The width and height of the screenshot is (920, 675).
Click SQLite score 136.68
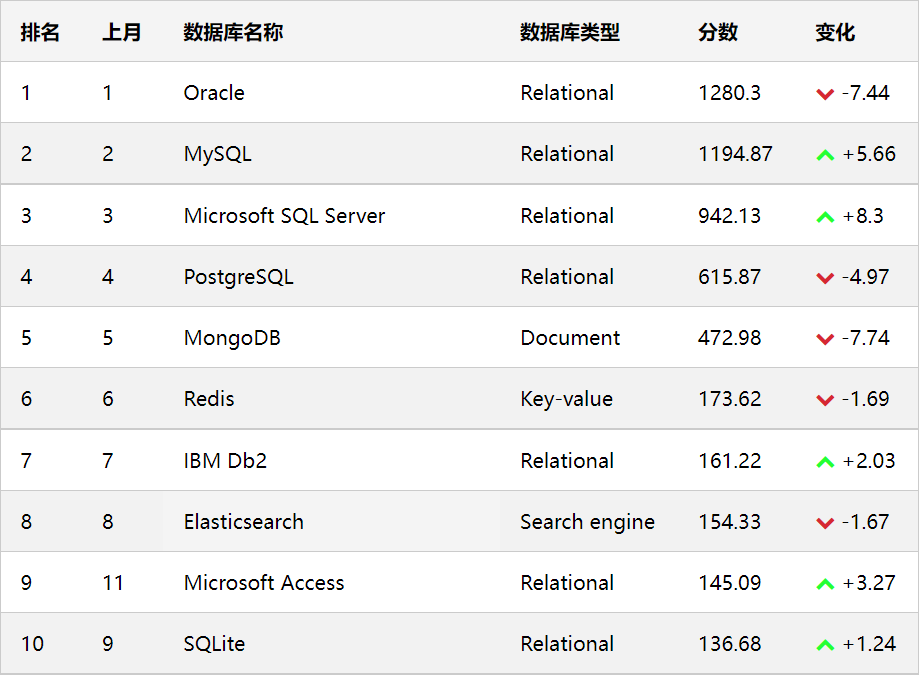tap(729, 644)
